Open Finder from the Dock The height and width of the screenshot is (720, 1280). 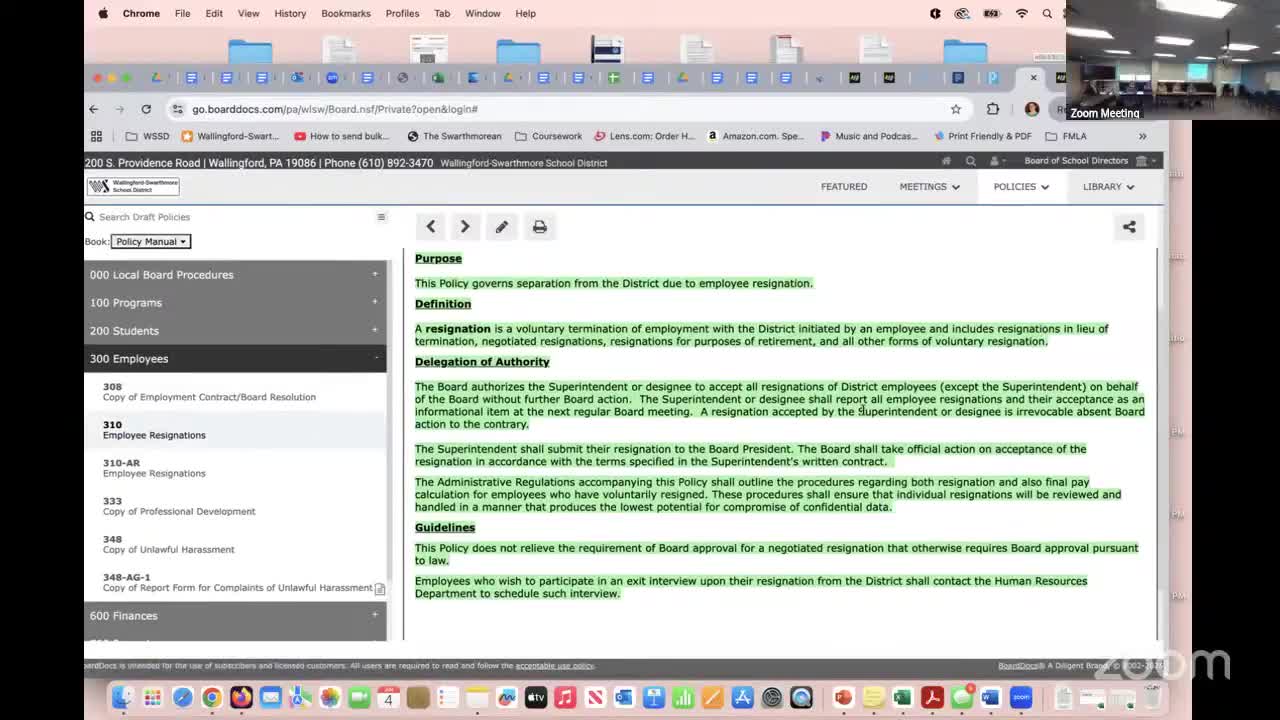click(x=122, y=697)
